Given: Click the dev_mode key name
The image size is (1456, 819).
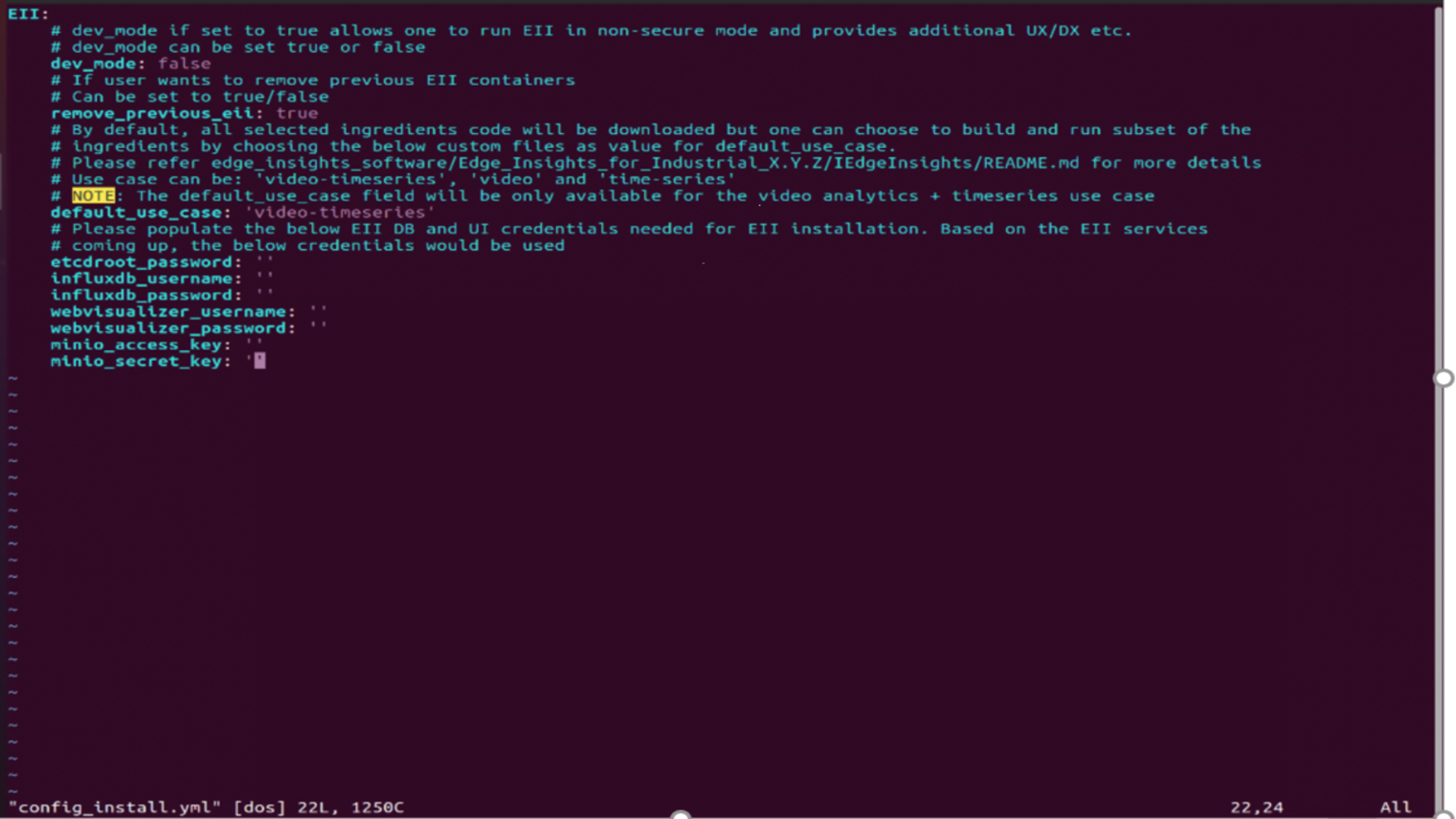Looking at the screenshot, I should coord(93,64).
